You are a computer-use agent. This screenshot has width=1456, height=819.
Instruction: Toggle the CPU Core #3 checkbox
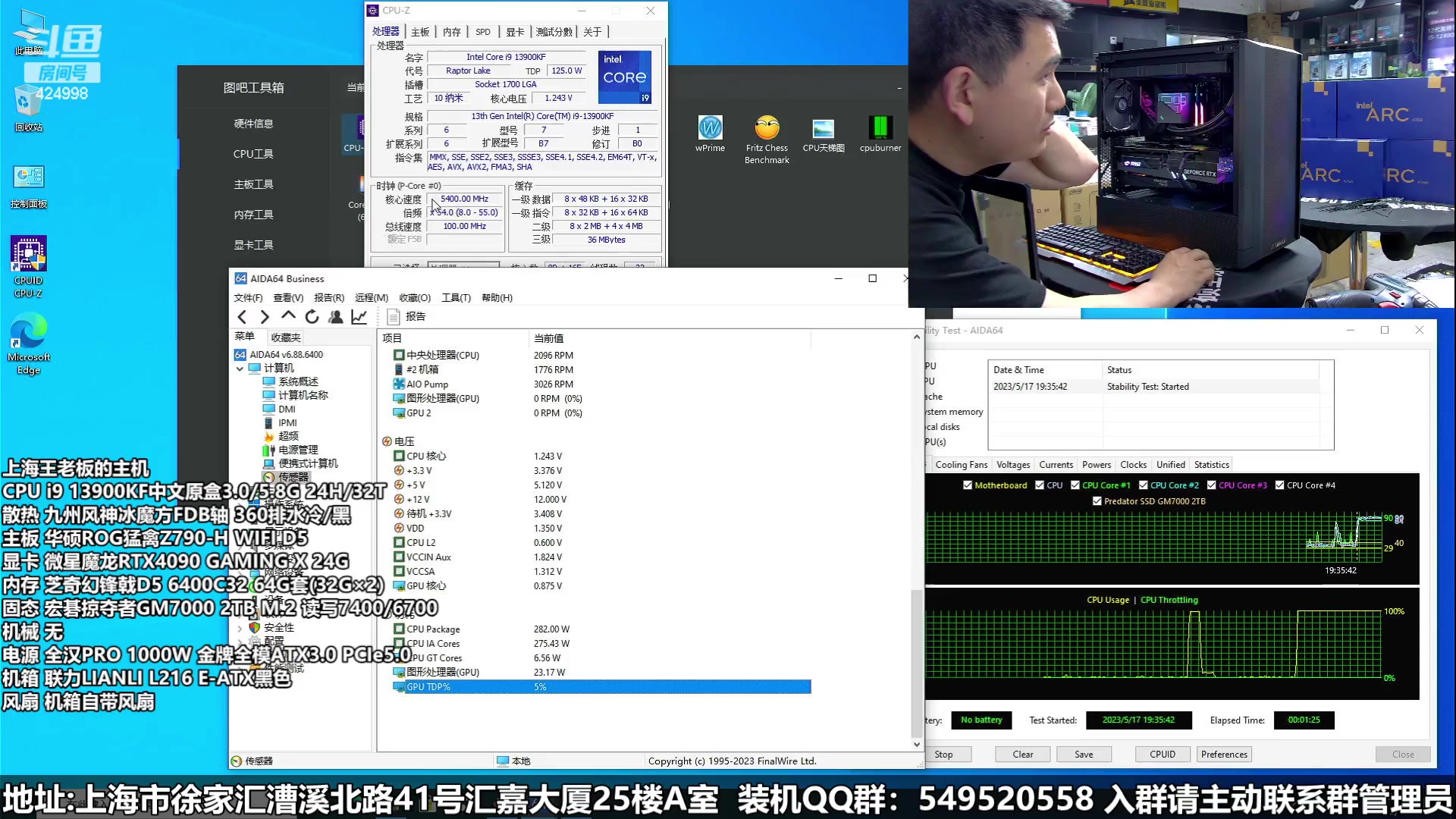pos(1212,485)
